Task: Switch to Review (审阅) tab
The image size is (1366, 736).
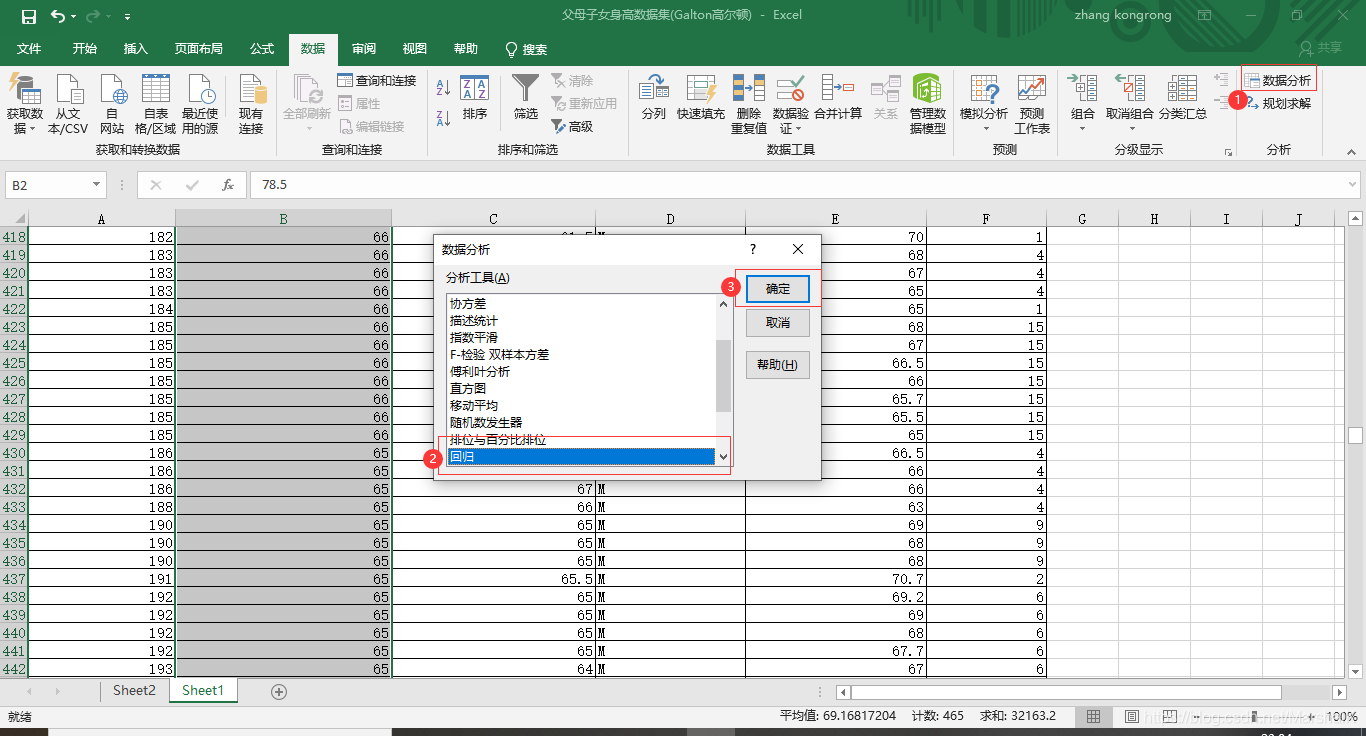Action: pos(364,49)
